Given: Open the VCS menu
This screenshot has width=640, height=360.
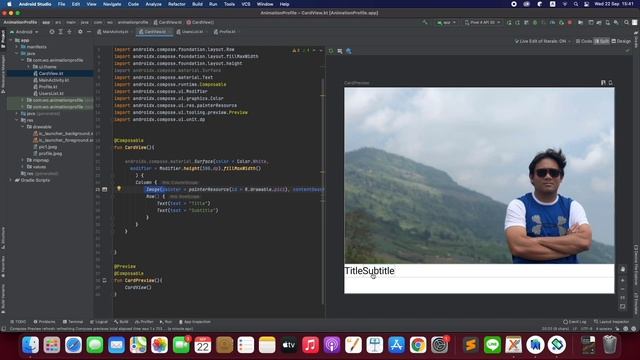Looking at the screenshot, I should tap(246, 4).
